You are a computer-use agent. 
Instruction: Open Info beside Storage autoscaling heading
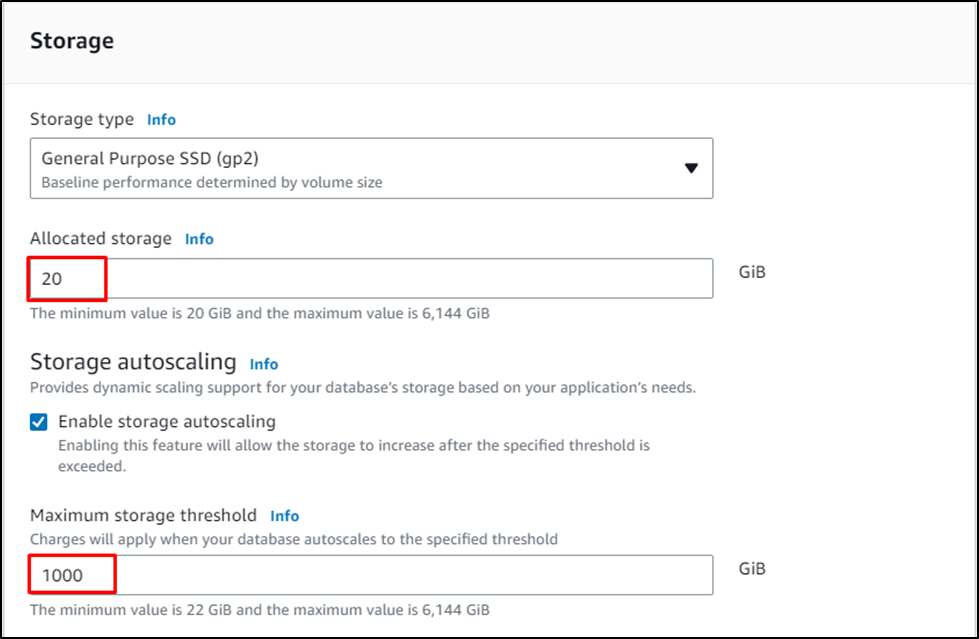pos(264,364)
